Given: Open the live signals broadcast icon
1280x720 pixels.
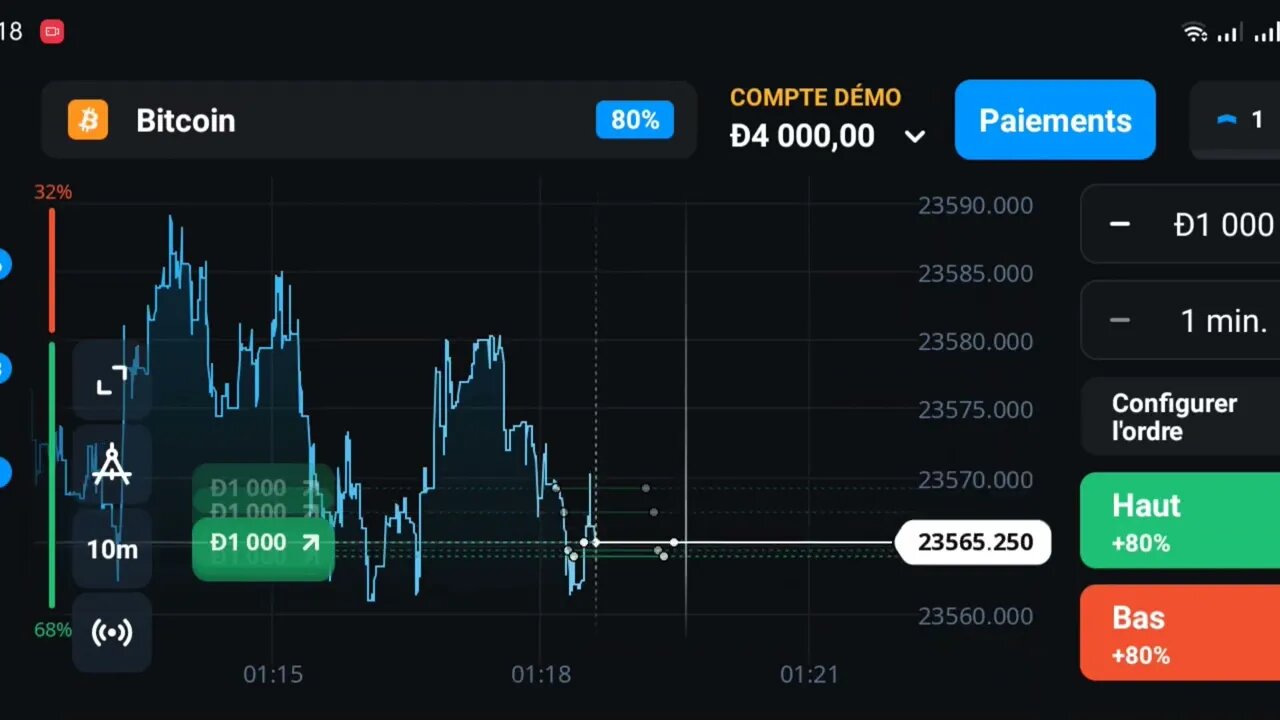Looking at the screenshot, I should click(x=112, y=633).
